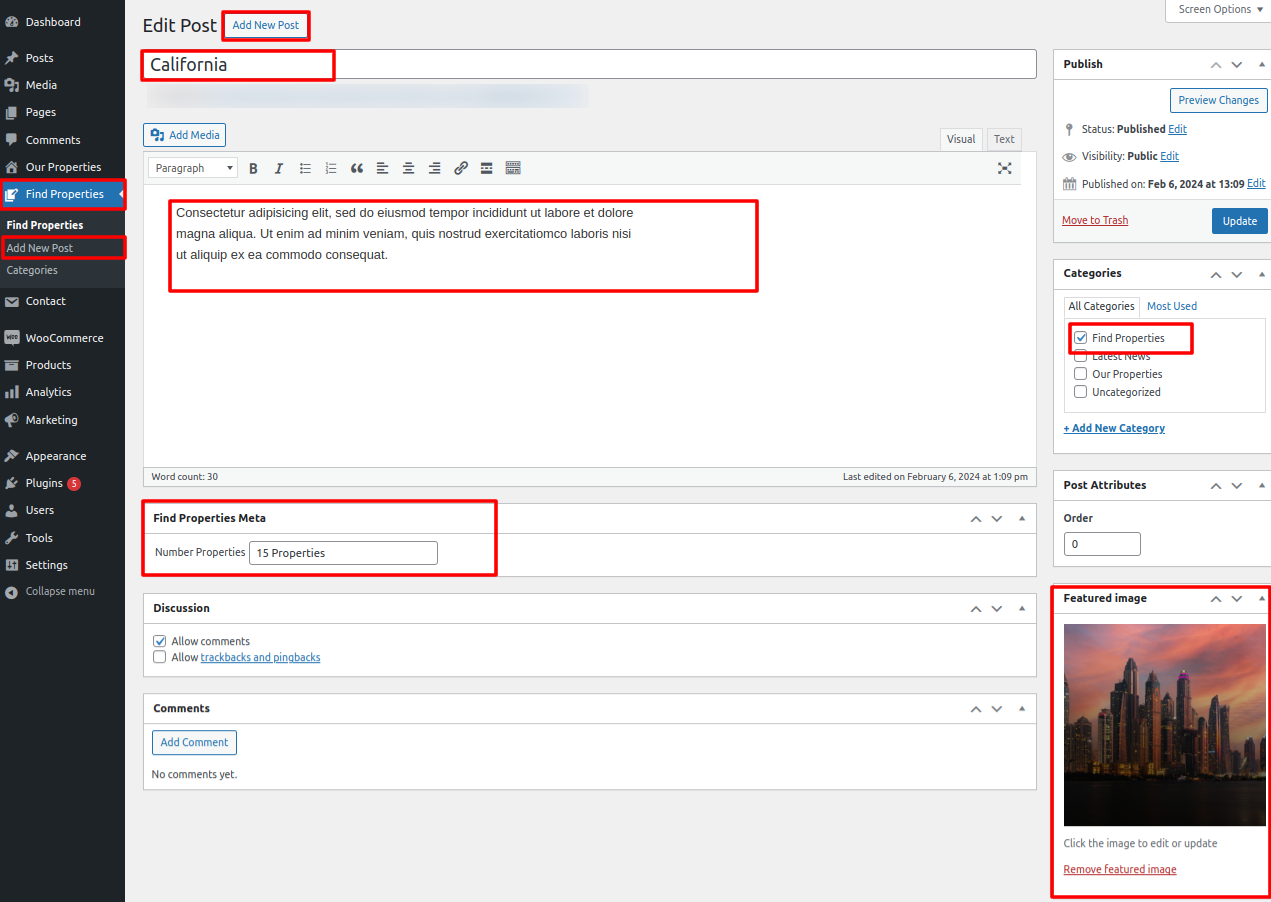Viewport: 1271px width, 902px height.
Task: Disable the Allow comments checkbox
Action: [159, 641]
